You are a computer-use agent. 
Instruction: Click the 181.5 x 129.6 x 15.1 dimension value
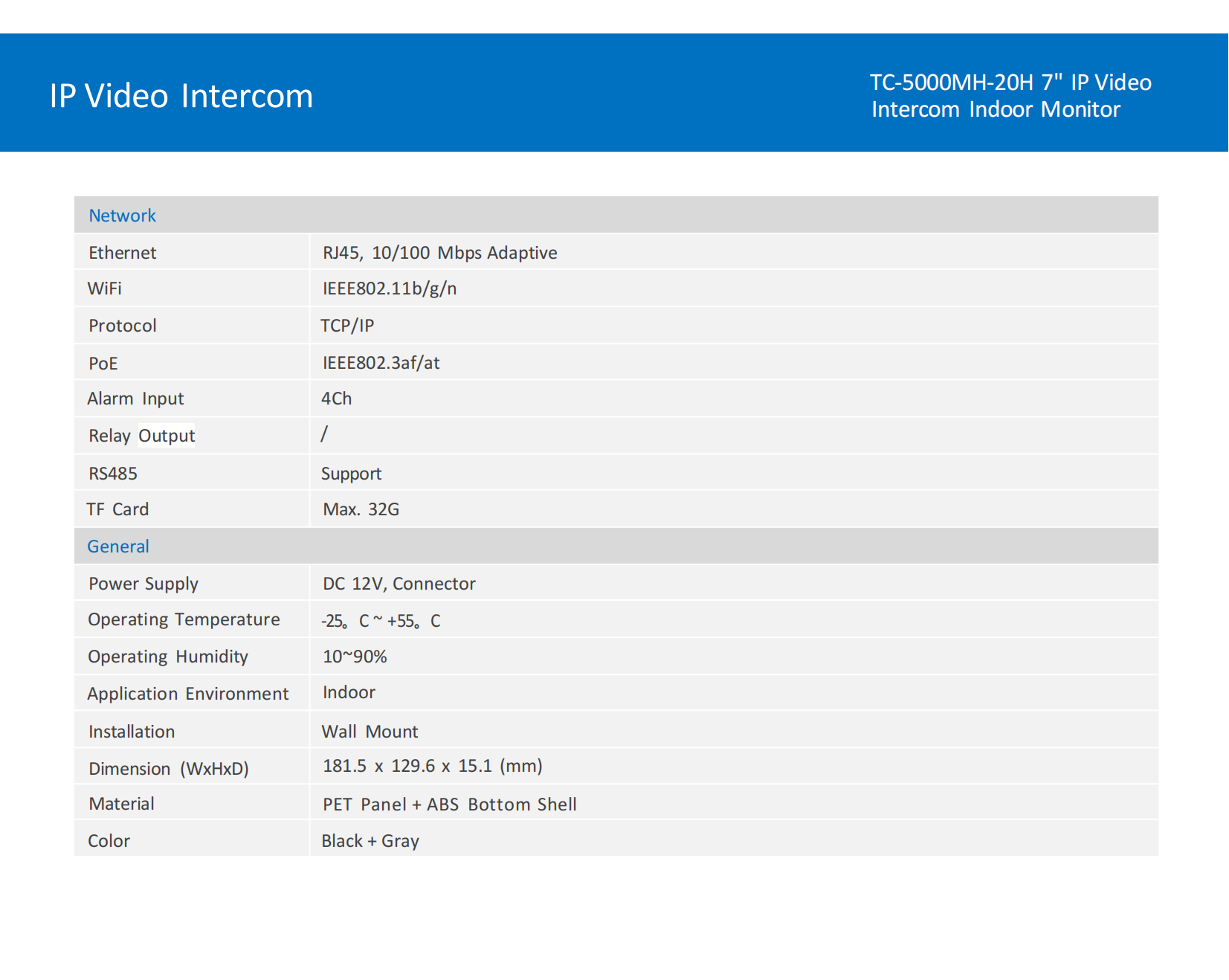[x=432, y=766]
